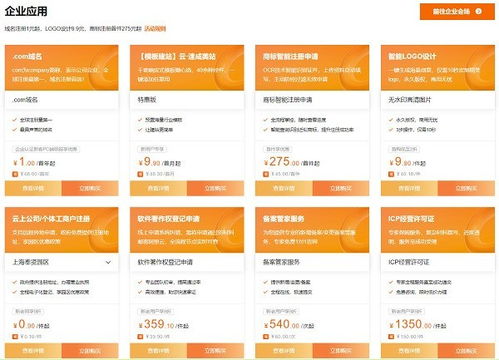Buy now in 智能LOGO设计 card
This screenshot has width=499, height=360.
pos(466,188)
